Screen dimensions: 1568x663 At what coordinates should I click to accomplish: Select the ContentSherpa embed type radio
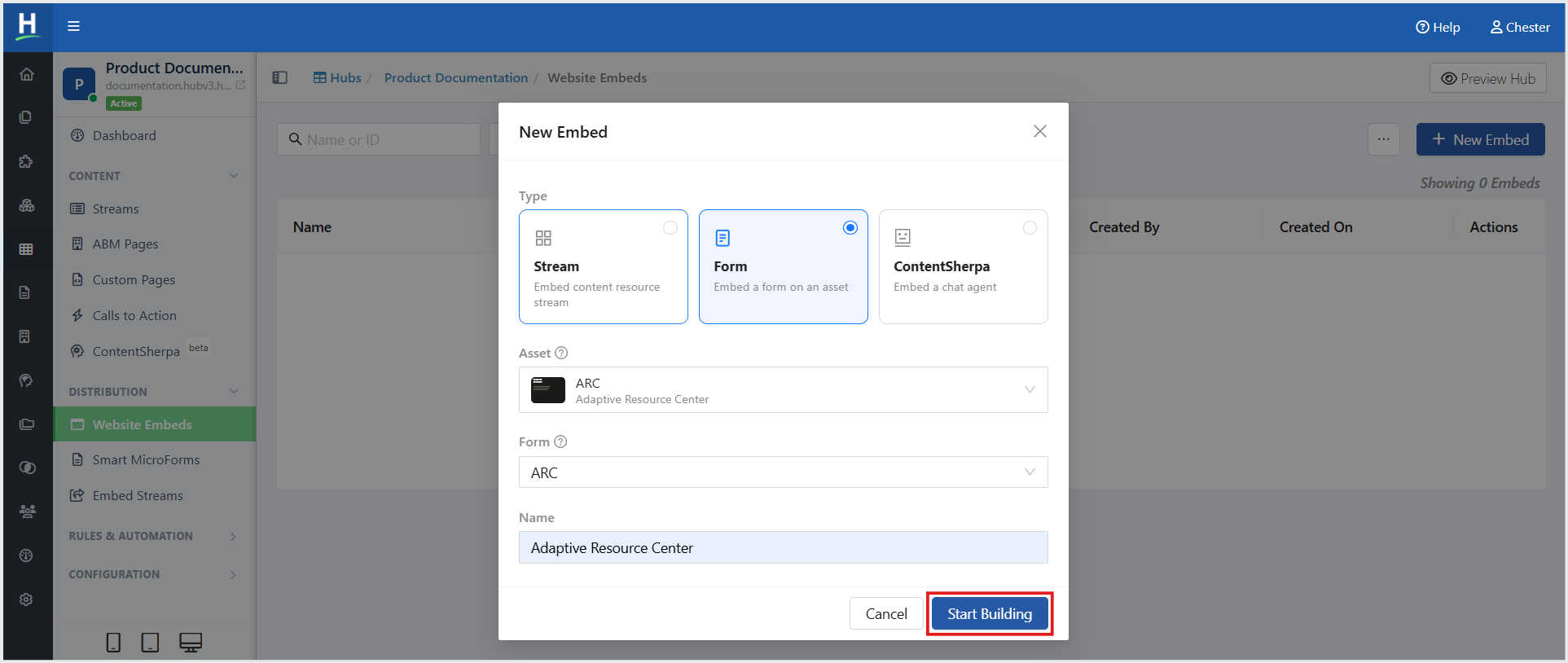point(1030,228)
